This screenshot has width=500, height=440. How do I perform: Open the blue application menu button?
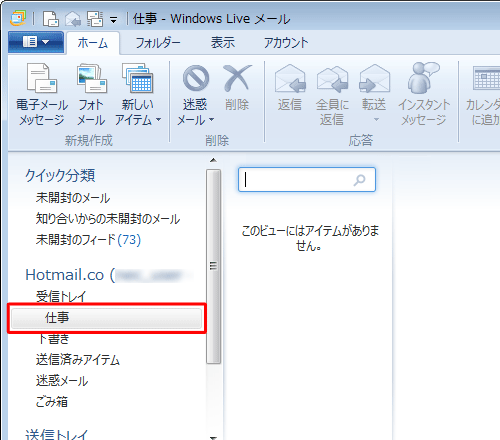point(36,42)
